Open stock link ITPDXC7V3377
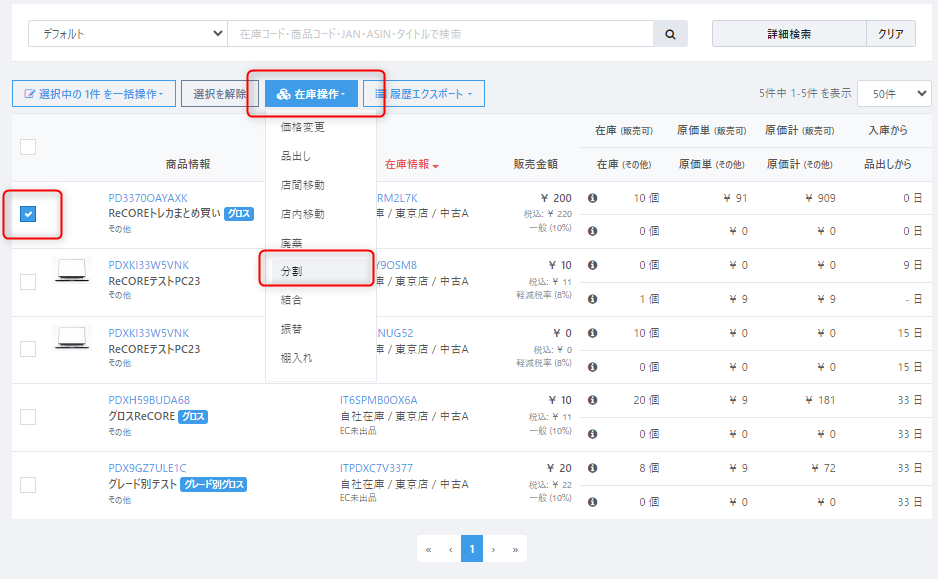The height and width of the screenshot is (579, 938). click(x=376, y=468)
